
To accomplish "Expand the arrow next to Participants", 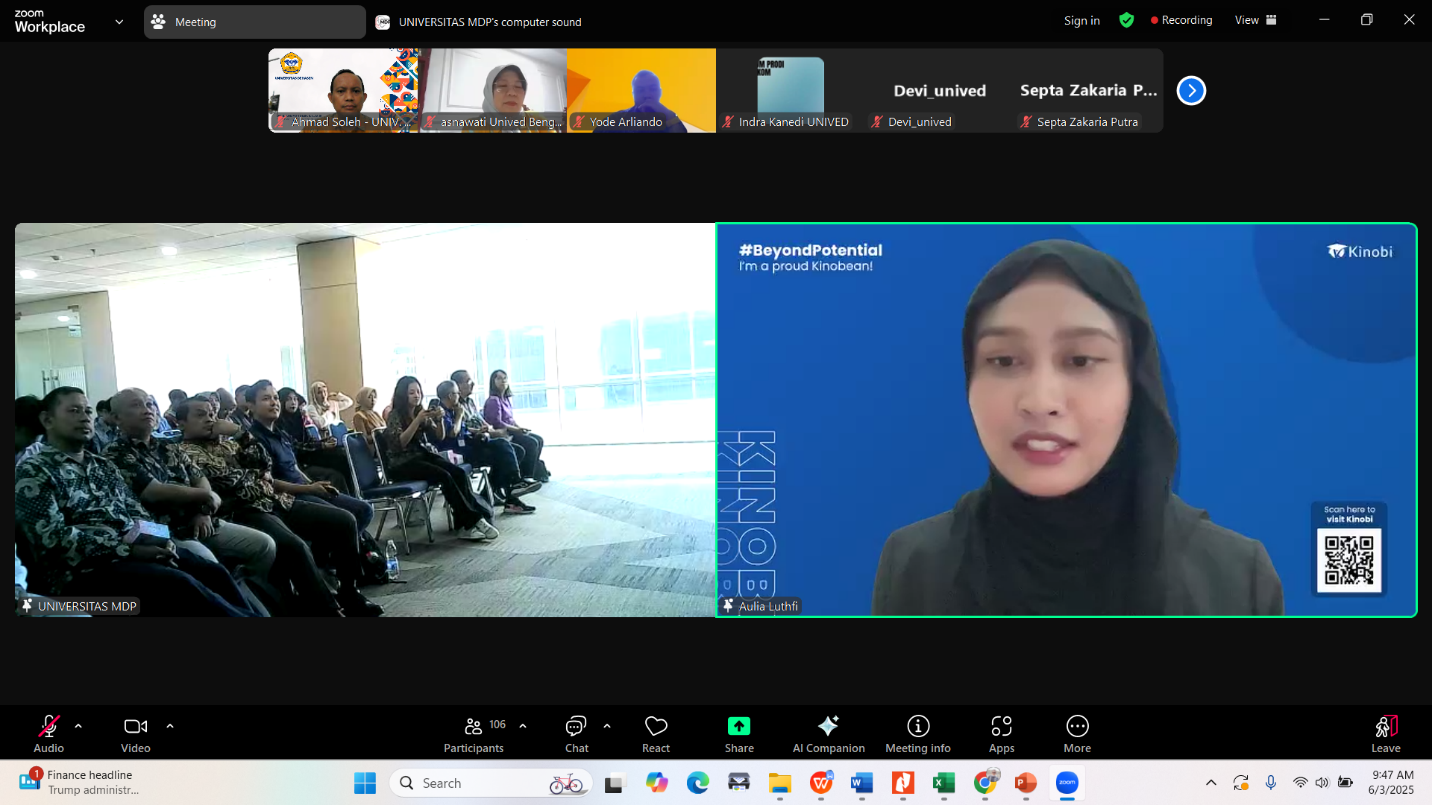I will click(x=522, y=726).
